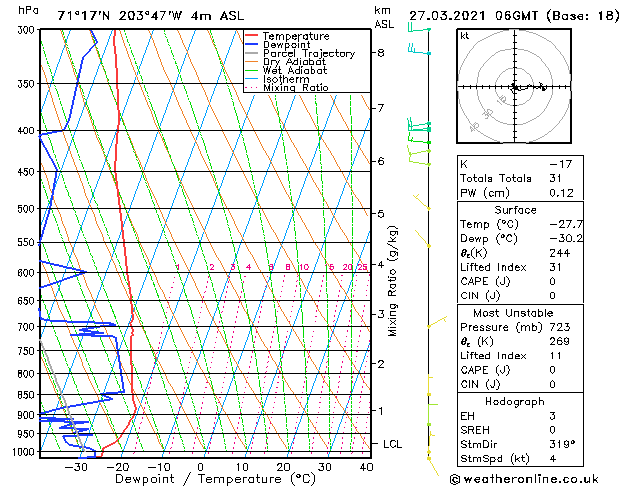Click the 300 pressure level label

pos(28,30)
